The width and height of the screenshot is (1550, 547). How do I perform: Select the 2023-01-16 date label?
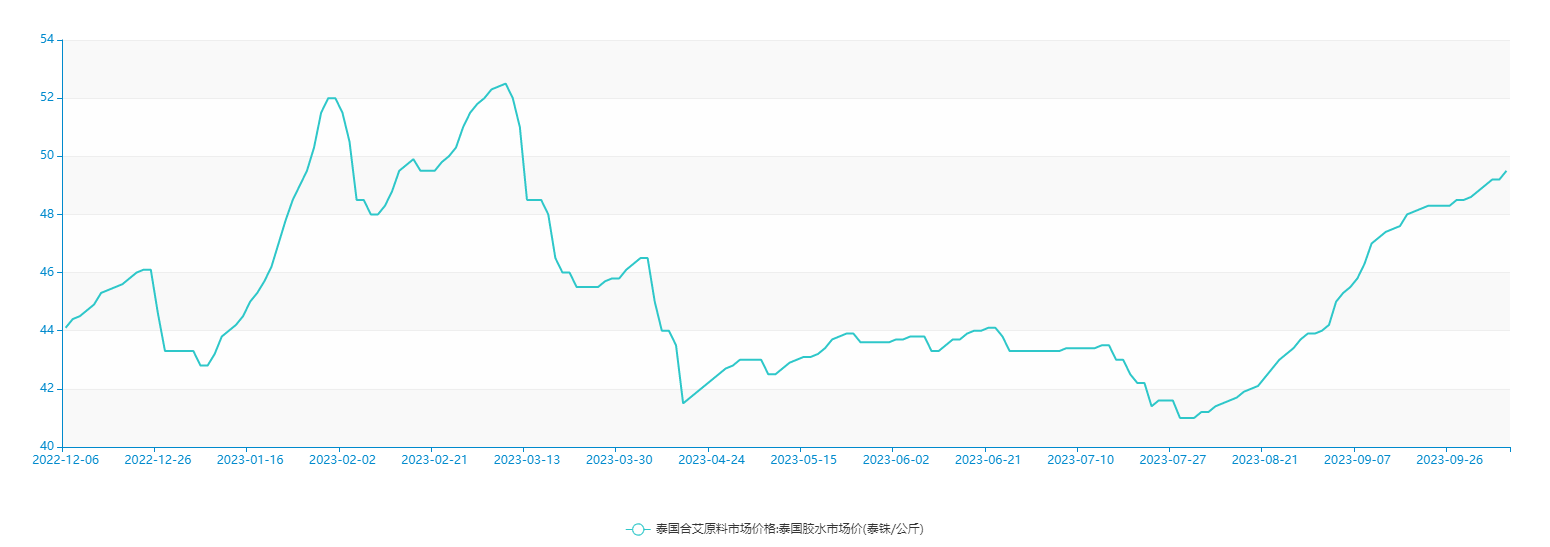[x=250, y=460]
